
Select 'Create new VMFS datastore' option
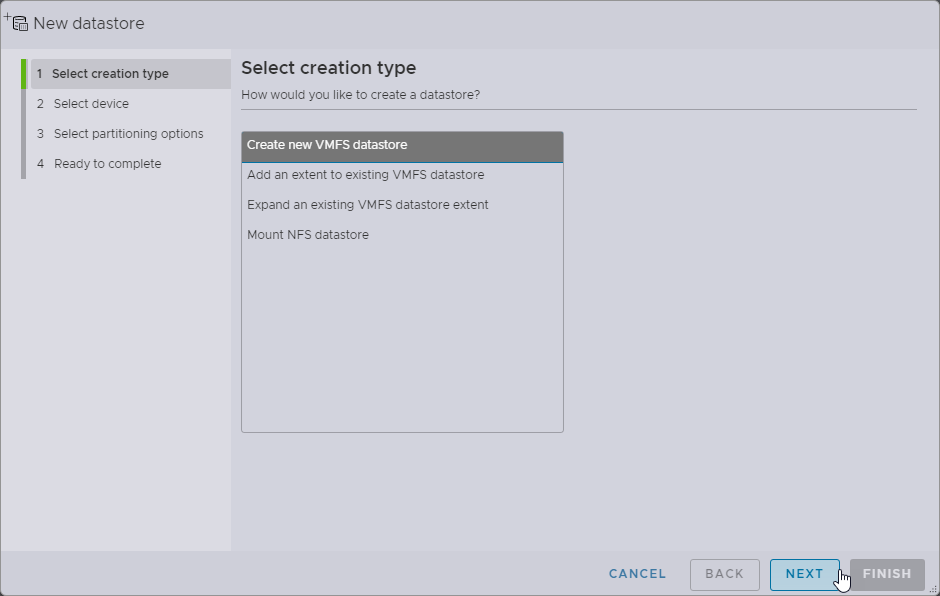point(402,146)
